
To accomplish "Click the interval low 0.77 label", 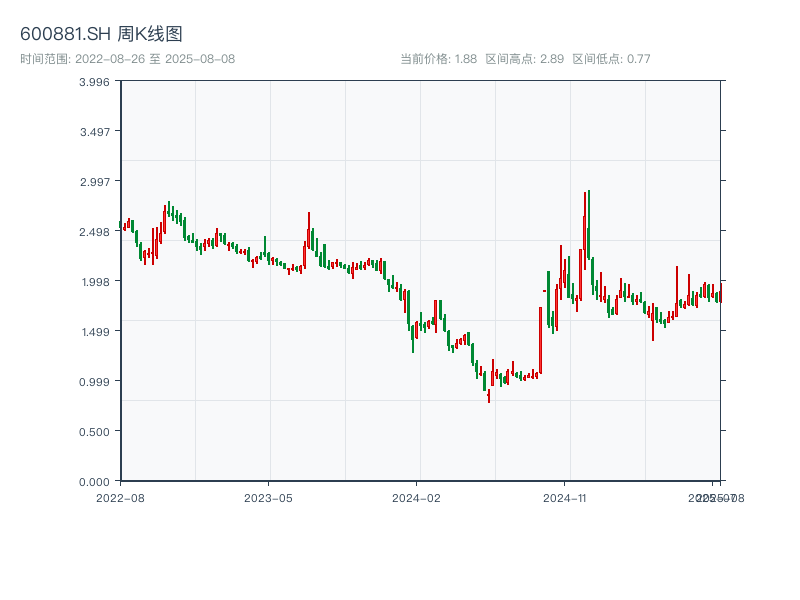I will pos(611,59).
